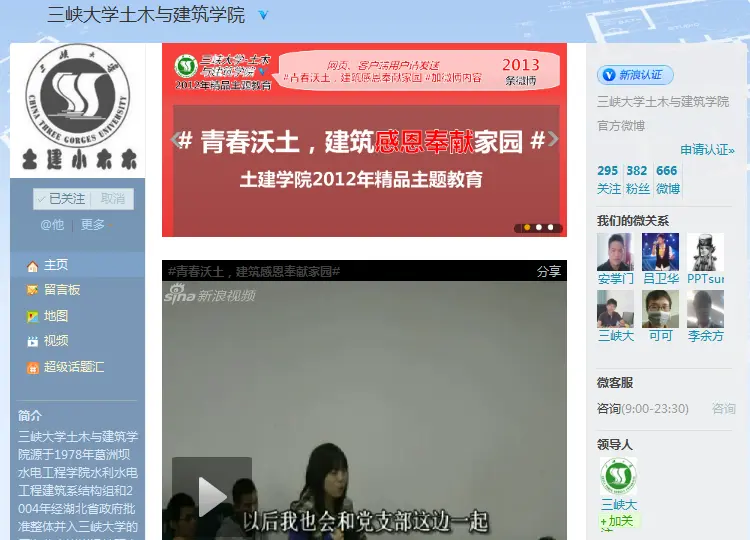Viewport: 750px width, 540px height.
Task: Open the 留言板 message board
Action: pos(61,290)
